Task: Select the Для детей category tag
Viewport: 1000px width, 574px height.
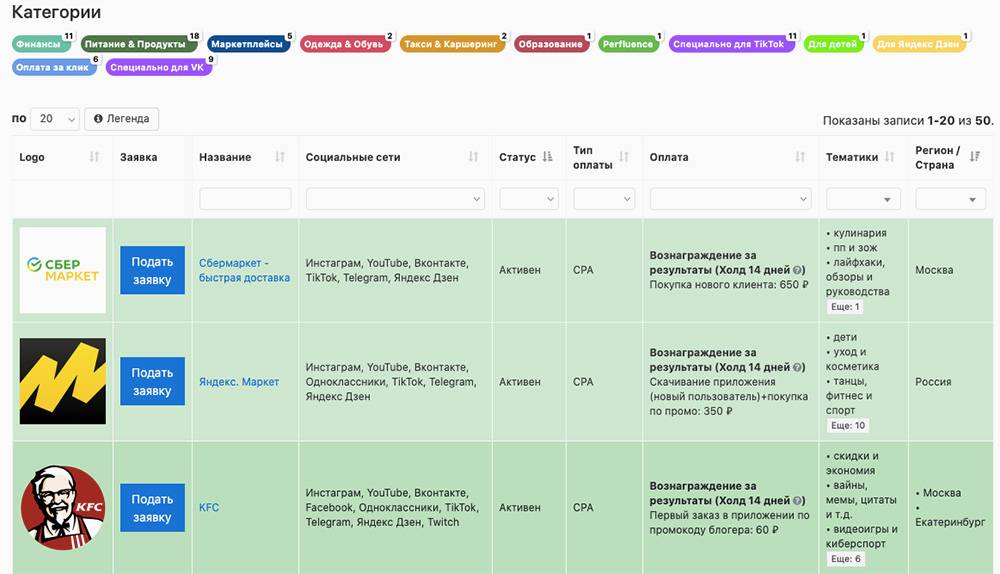Action: pos(834,44)
